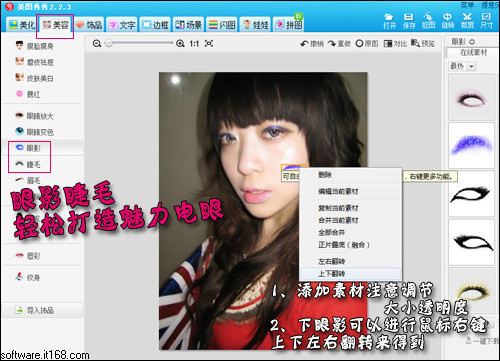The image size is (500, 361).
Task: Select 眉毛 eyebrow tool
Action: click(28, 180)
